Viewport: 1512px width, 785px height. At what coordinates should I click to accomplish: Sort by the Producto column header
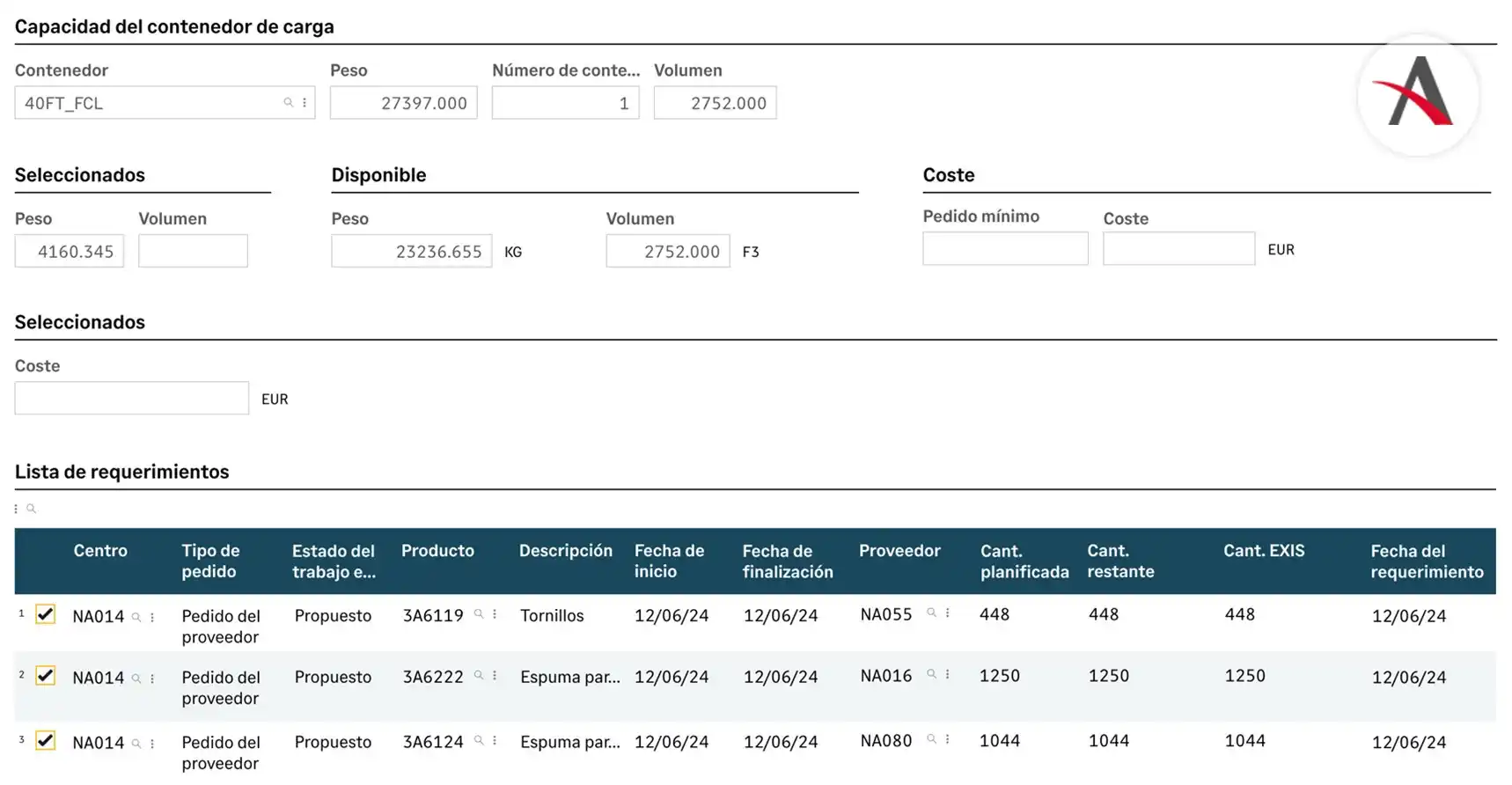click(x=437, y=551)
